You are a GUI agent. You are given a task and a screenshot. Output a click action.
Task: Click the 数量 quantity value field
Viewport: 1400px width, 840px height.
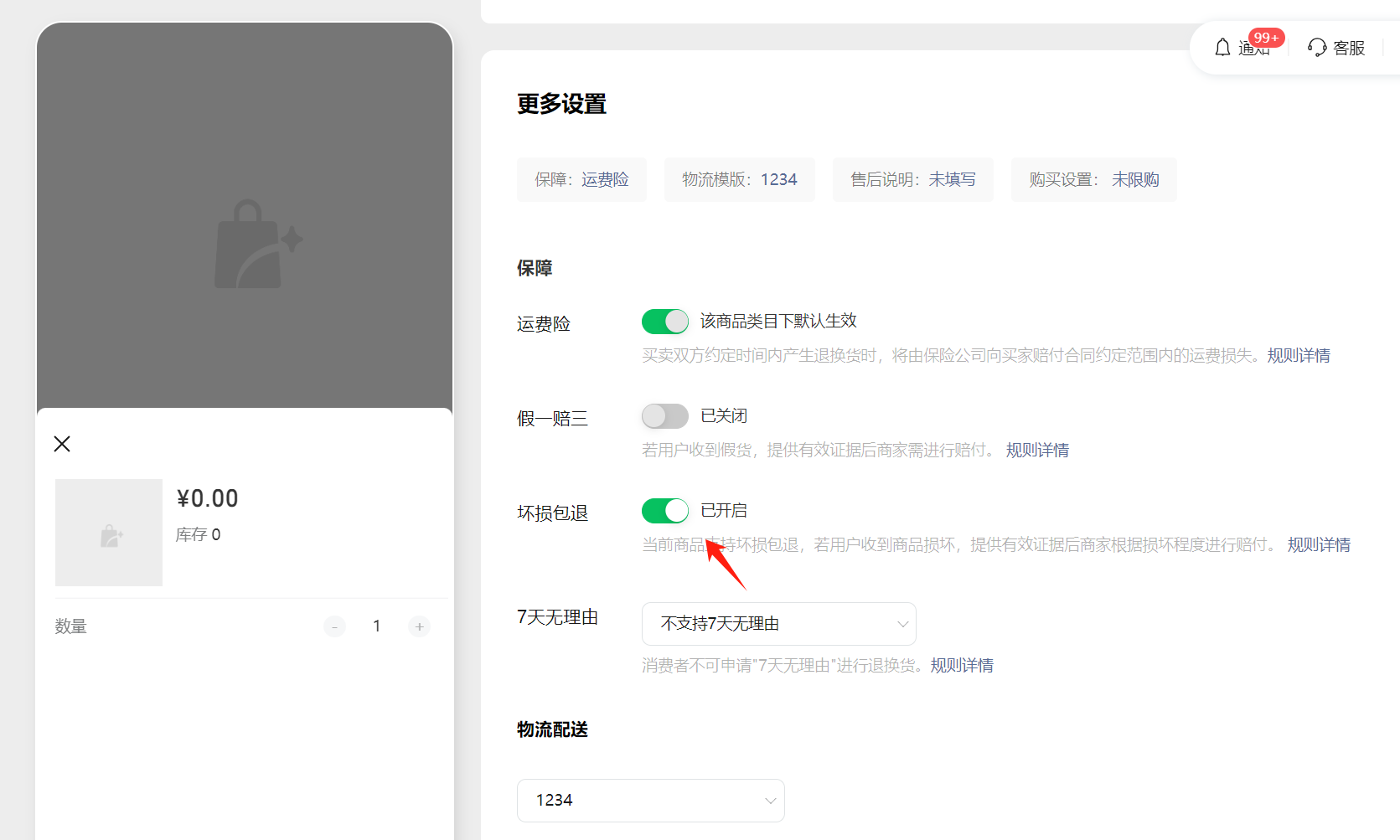click(x=377, y=626)
